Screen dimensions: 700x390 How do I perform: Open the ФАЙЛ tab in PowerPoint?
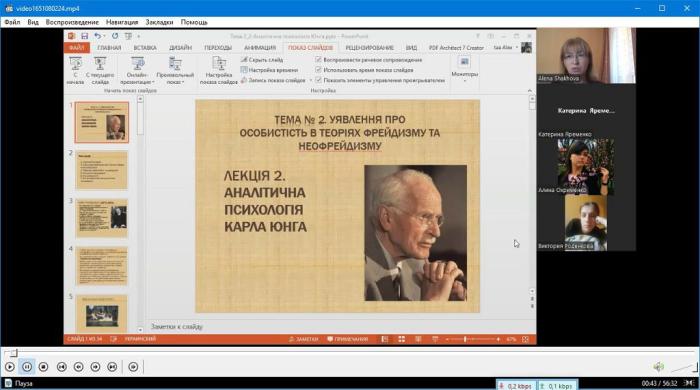(77, 48)
